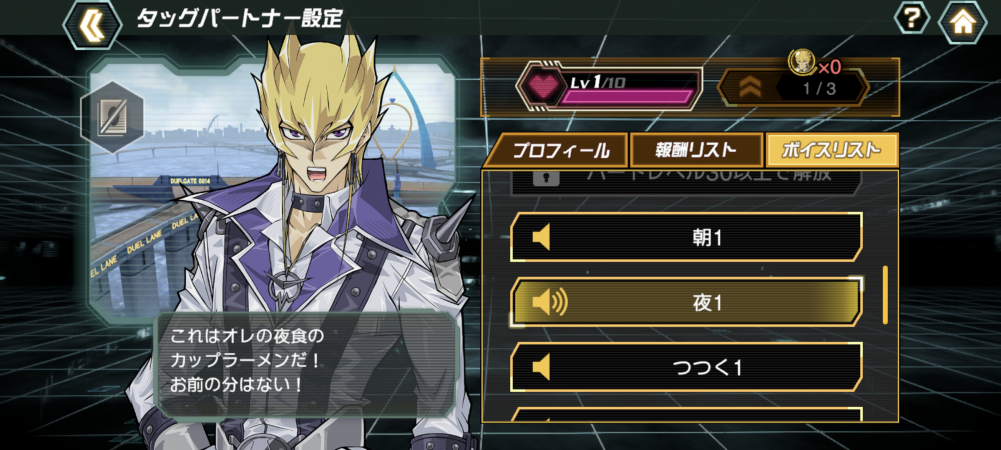1001x450 pixels.
Task: Tap the 1/3 rank counter
Action: [819, 88]
